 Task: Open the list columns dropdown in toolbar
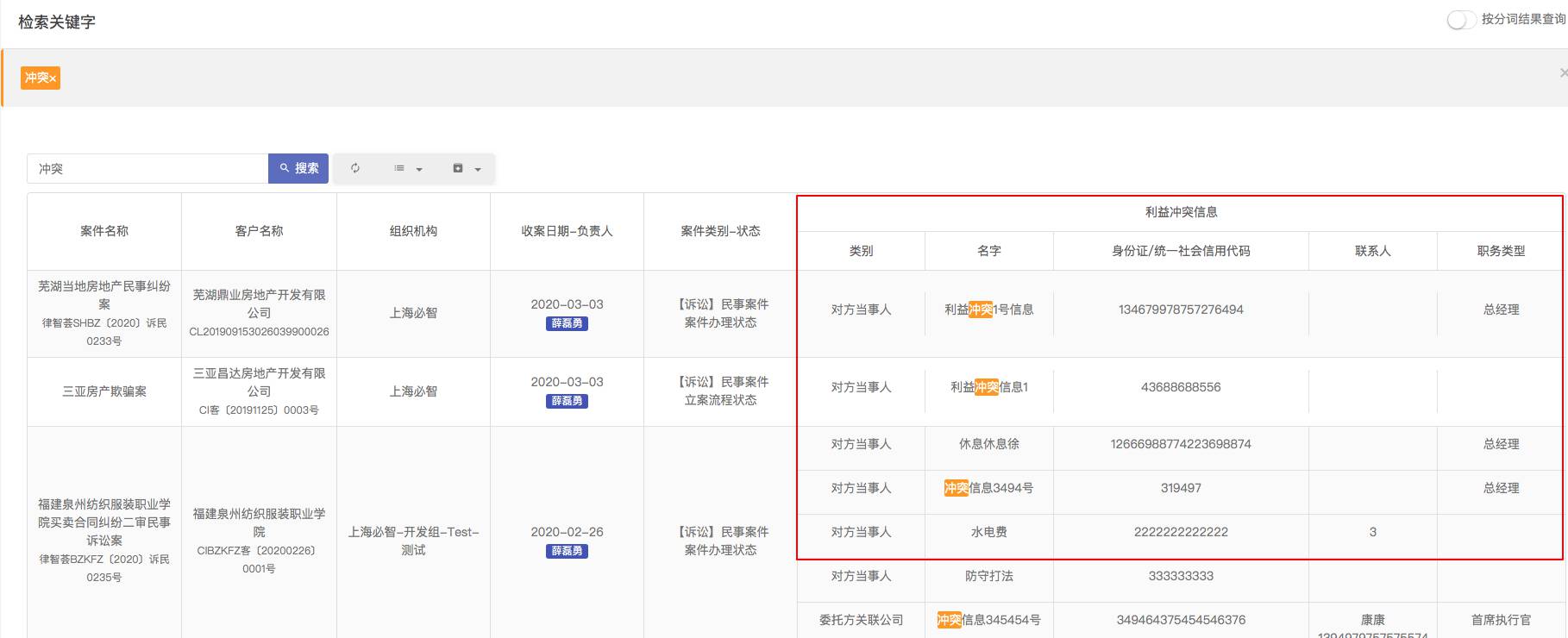(x=407, y=169)
